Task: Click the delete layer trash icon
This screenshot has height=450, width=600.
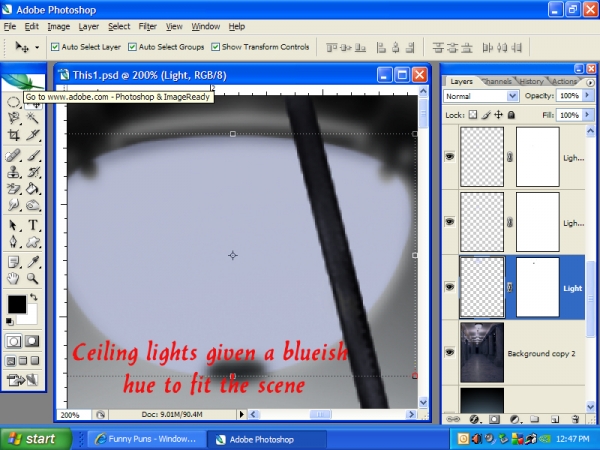Action: pyautogui.click(x=574, y=419)
